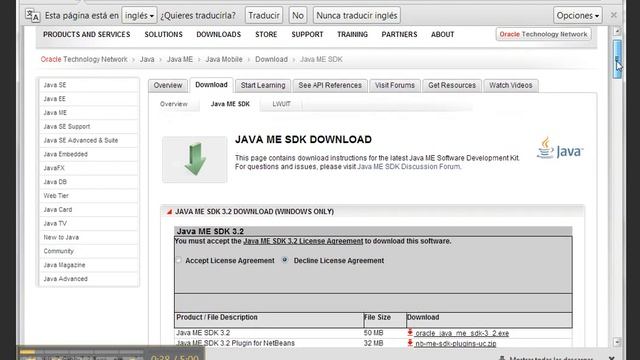The image size is (640, 360).
Task: Open the About menu
Action: pyautogui.click(x=442, y=35)
